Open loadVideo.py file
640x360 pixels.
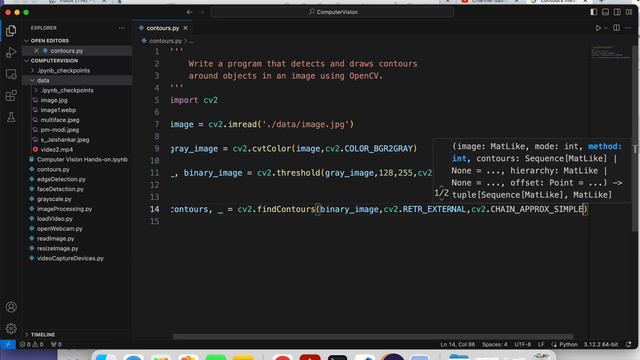coord(55,219)
